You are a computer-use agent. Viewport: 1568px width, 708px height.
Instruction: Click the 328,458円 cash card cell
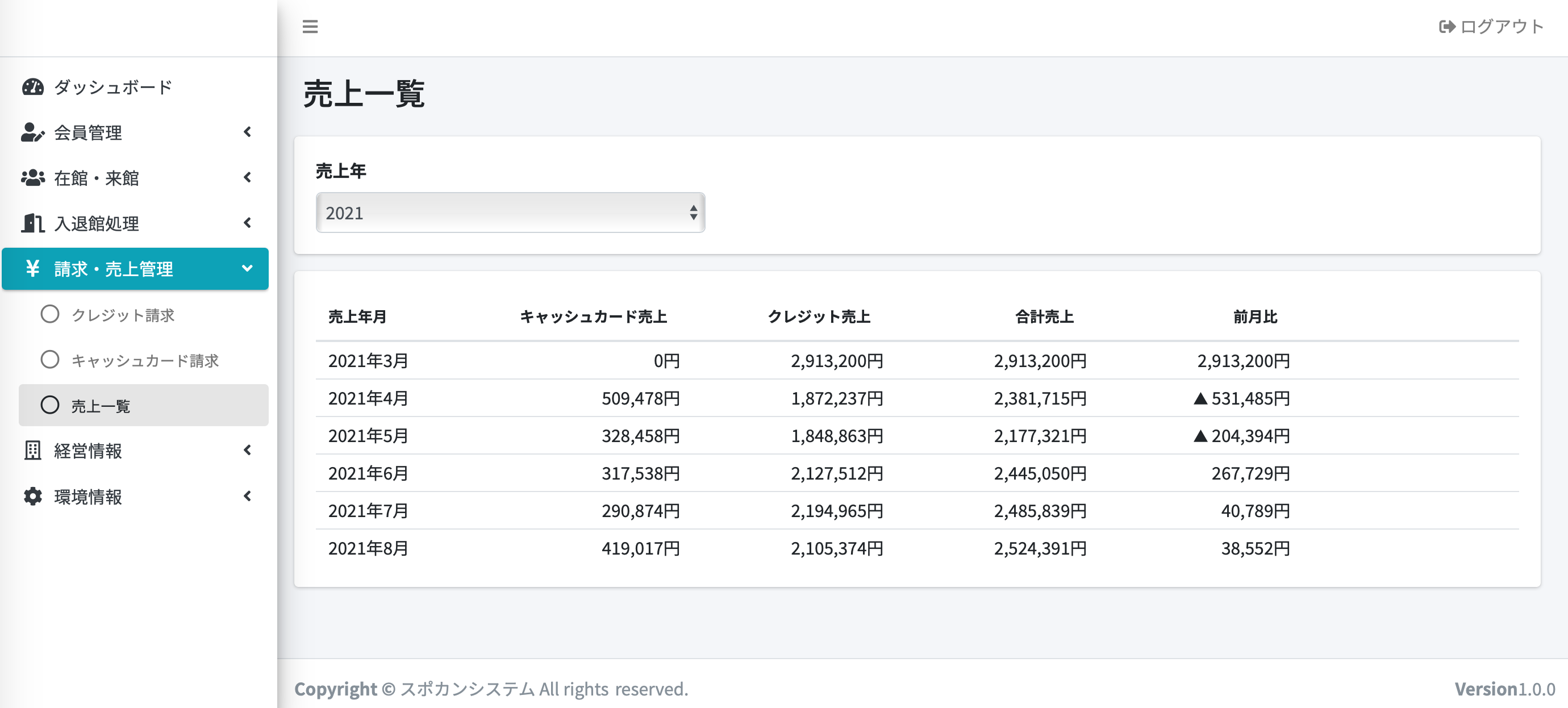[x=641, y=436]
